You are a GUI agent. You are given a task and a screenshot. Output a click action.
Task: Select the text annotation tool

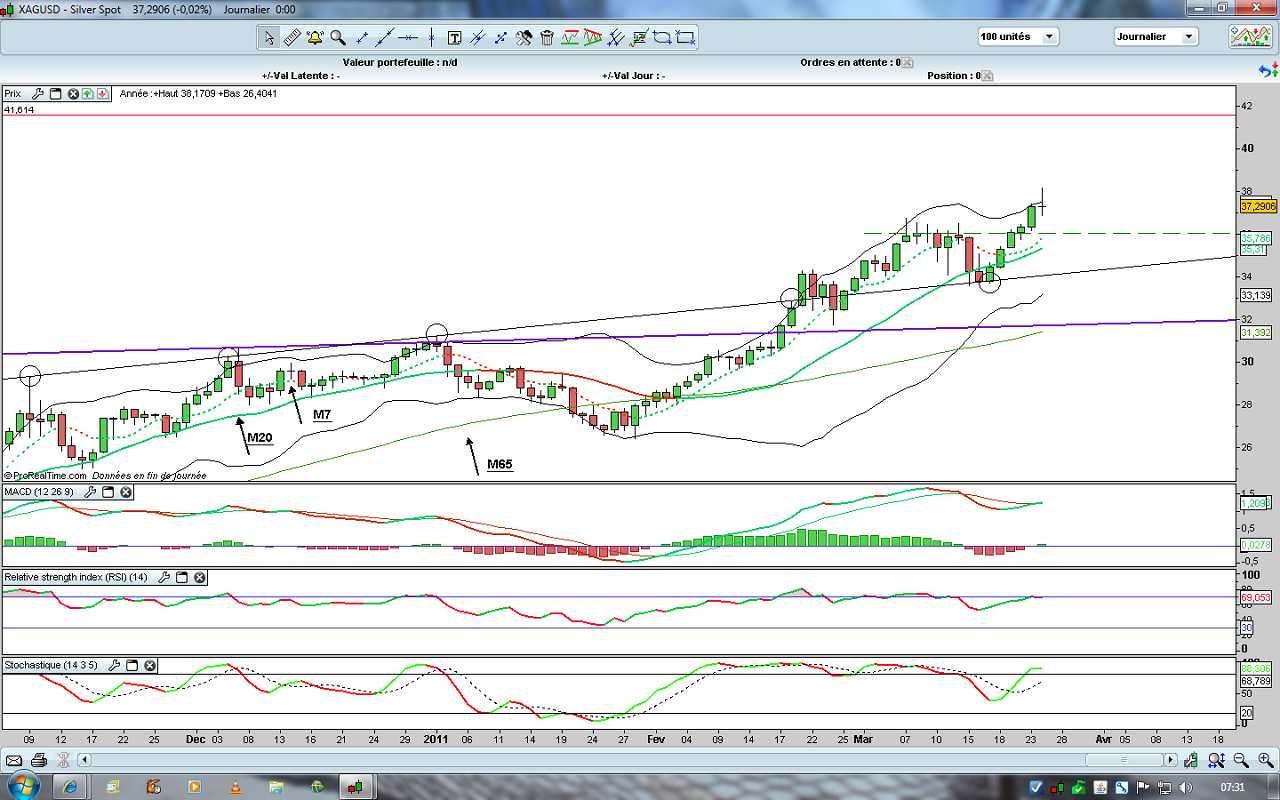point(454,38)
